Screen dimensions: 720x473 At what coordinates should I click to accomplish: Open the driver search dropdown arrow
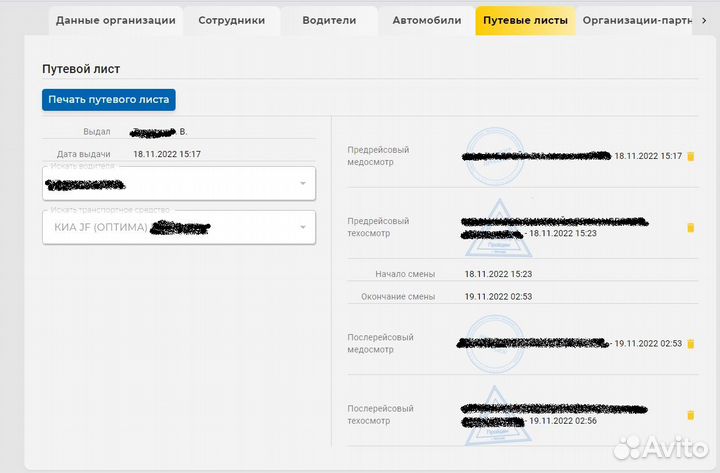pos(303,183)
